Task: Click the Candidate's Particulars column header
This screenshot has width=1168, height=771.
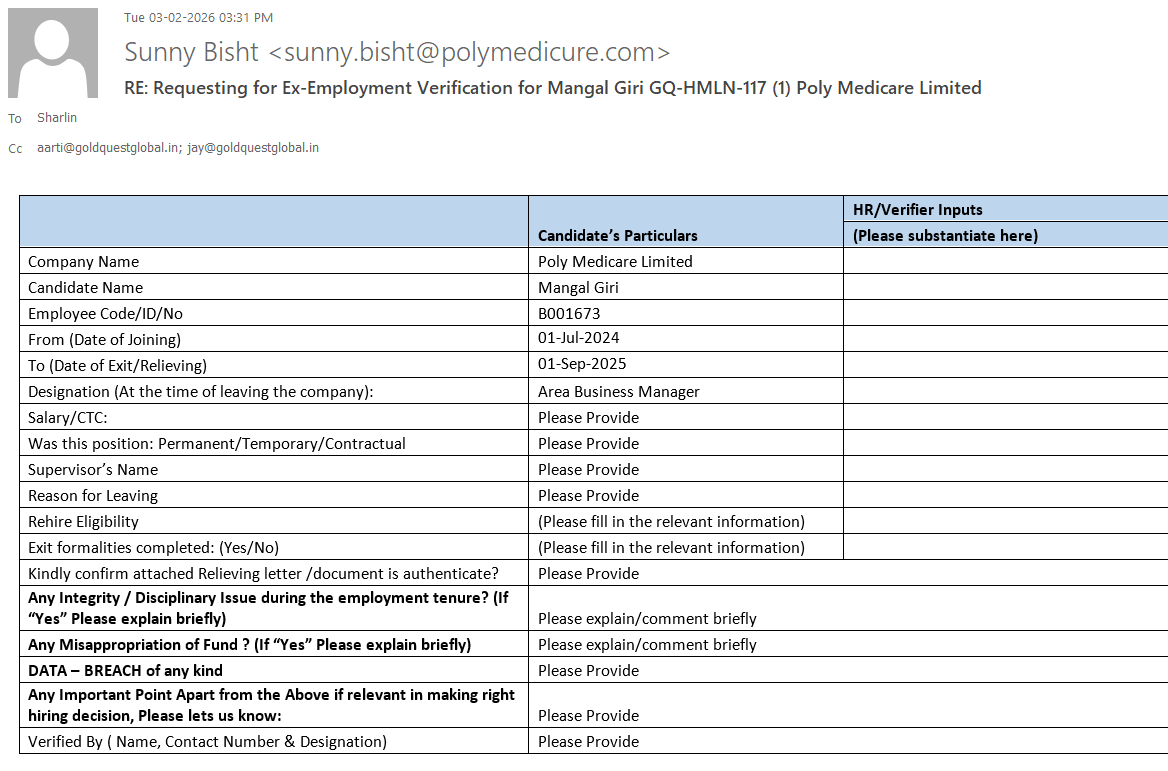Action: 617,236
